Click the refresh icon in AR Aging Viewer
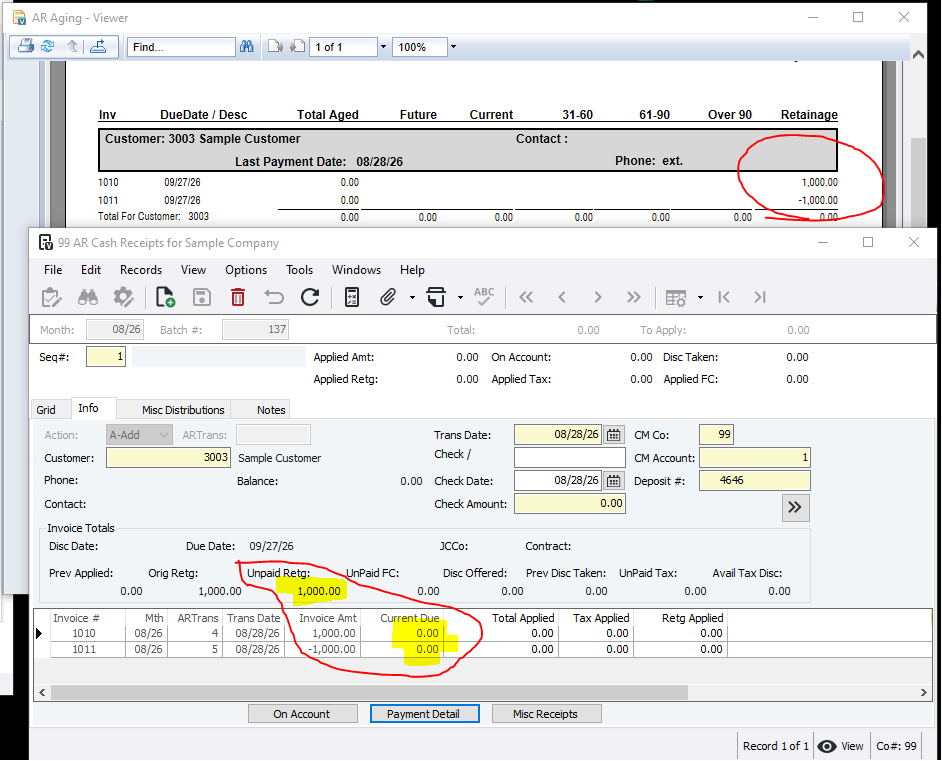Screen dimensions: 942x761 [x=47, y=46]
